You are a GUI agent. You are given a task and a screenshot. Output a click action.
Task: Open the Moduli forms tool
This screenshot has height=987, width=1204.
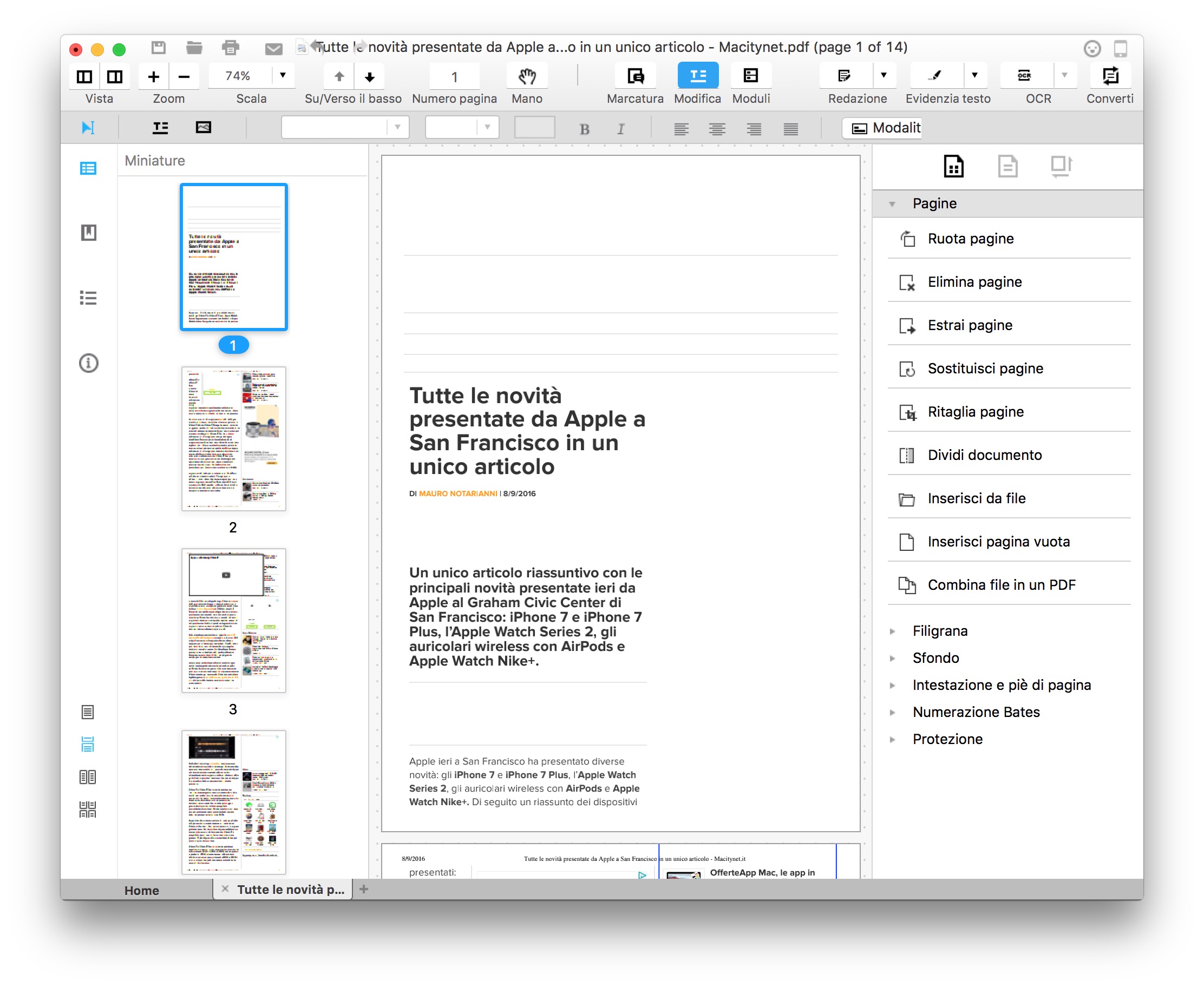coord(750,76)
